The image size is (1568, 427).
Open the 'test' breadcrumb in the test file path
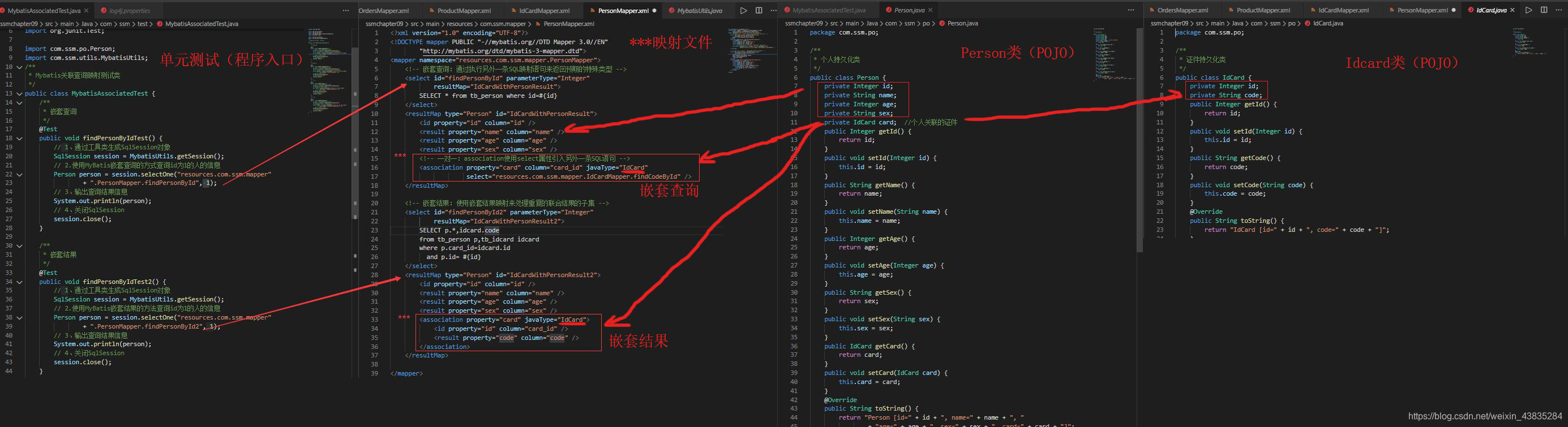(x=143, y=24)
